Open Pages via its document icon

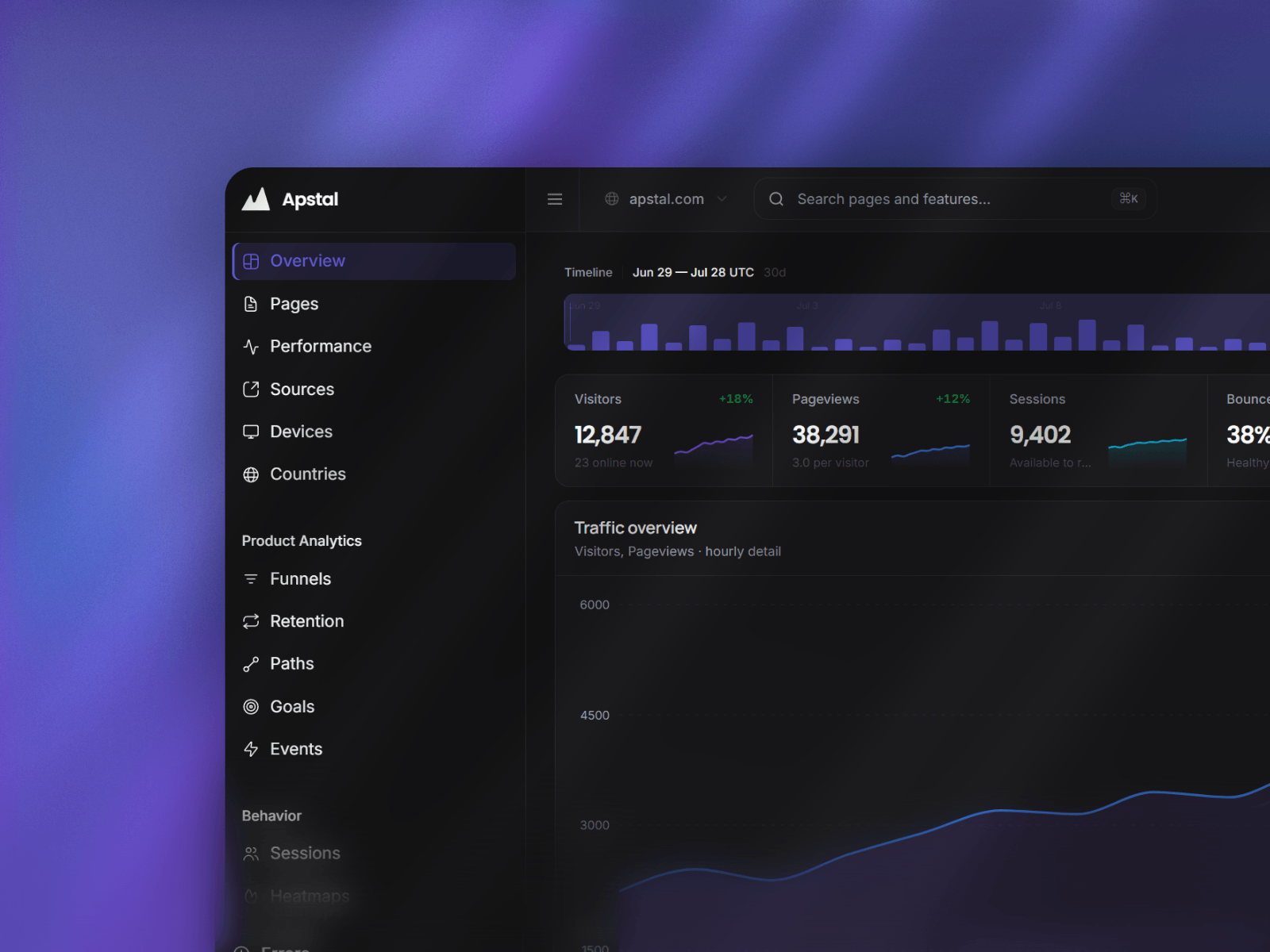pyautogui.click(x=251, y=304)
